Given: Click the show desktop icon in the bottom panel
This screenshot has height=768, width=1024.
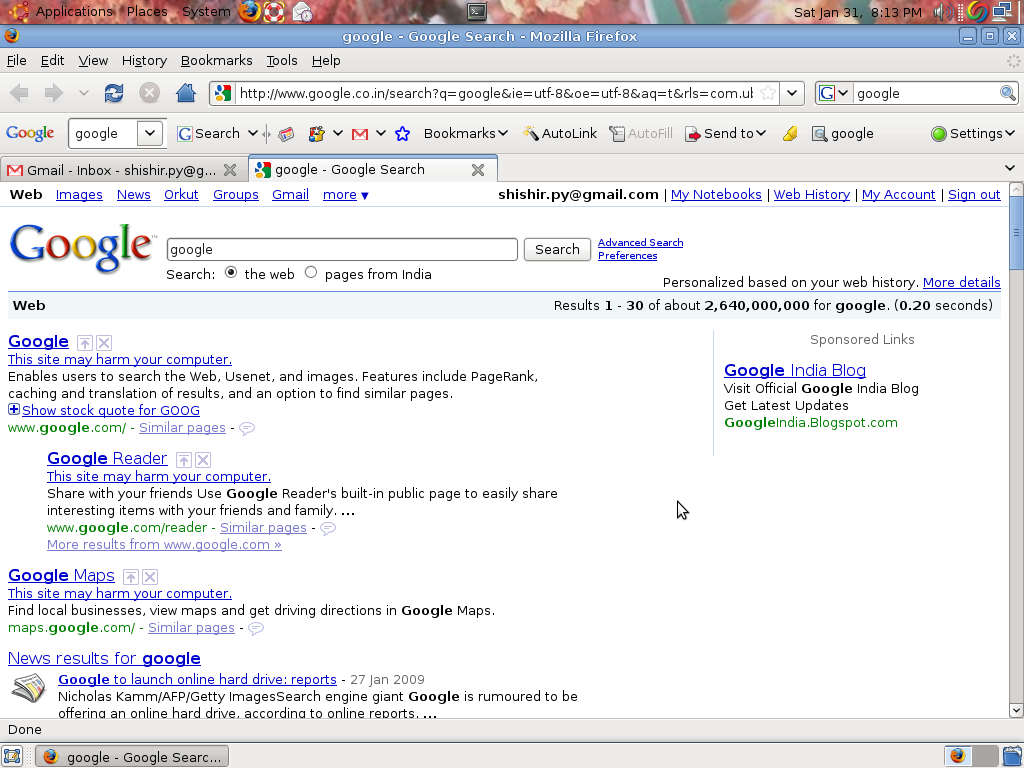Looking at the screenshot, I should 12,756.
